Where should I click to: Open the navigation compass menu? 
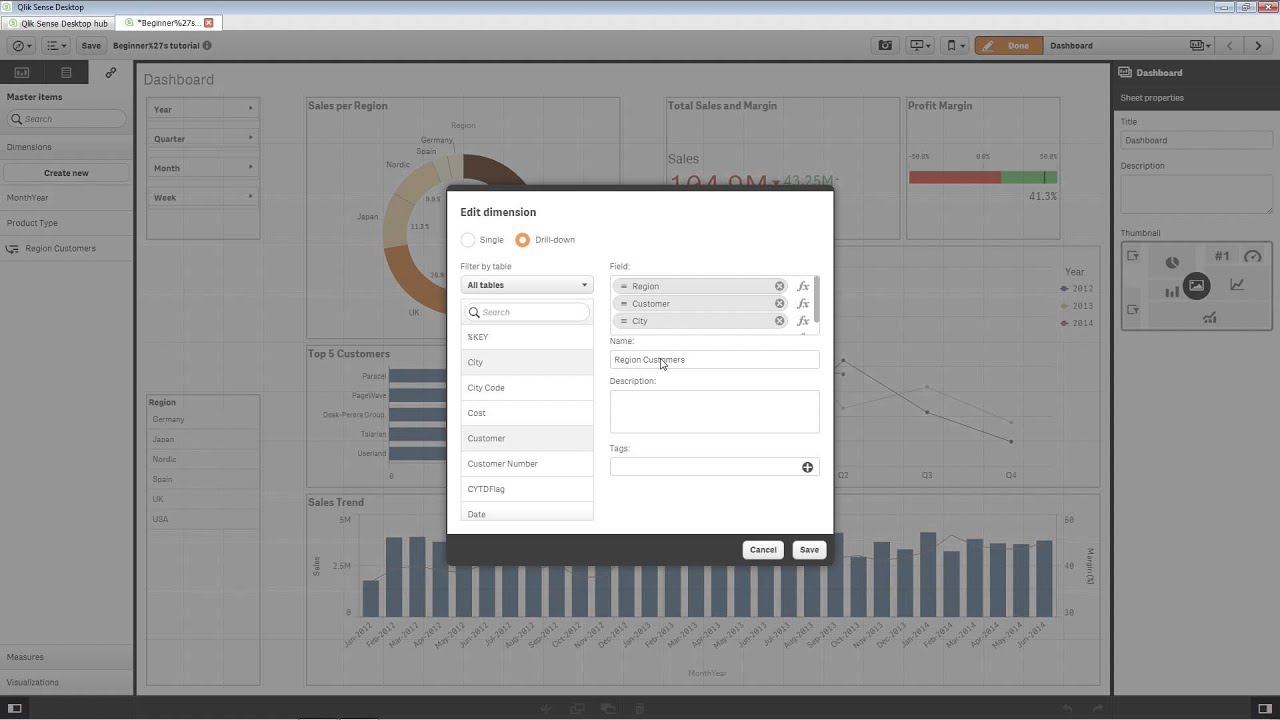click(20, 45)
